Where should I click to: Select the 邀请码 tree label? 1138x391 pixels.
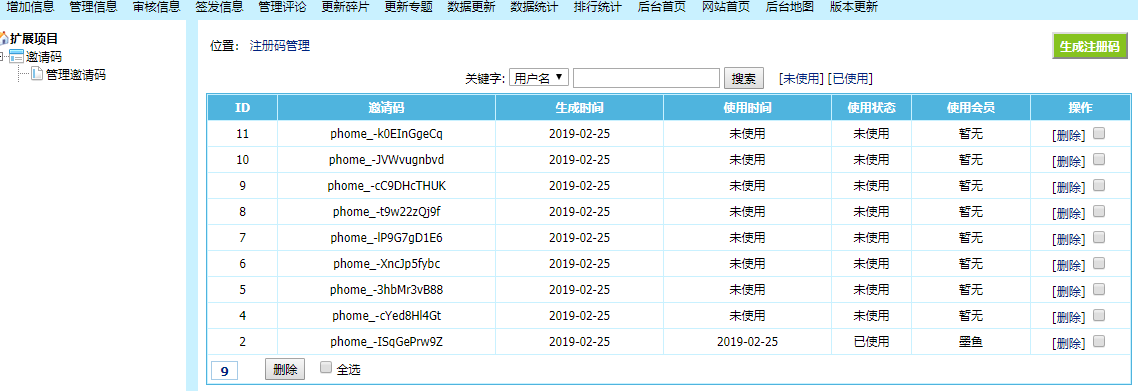[44, 57]
